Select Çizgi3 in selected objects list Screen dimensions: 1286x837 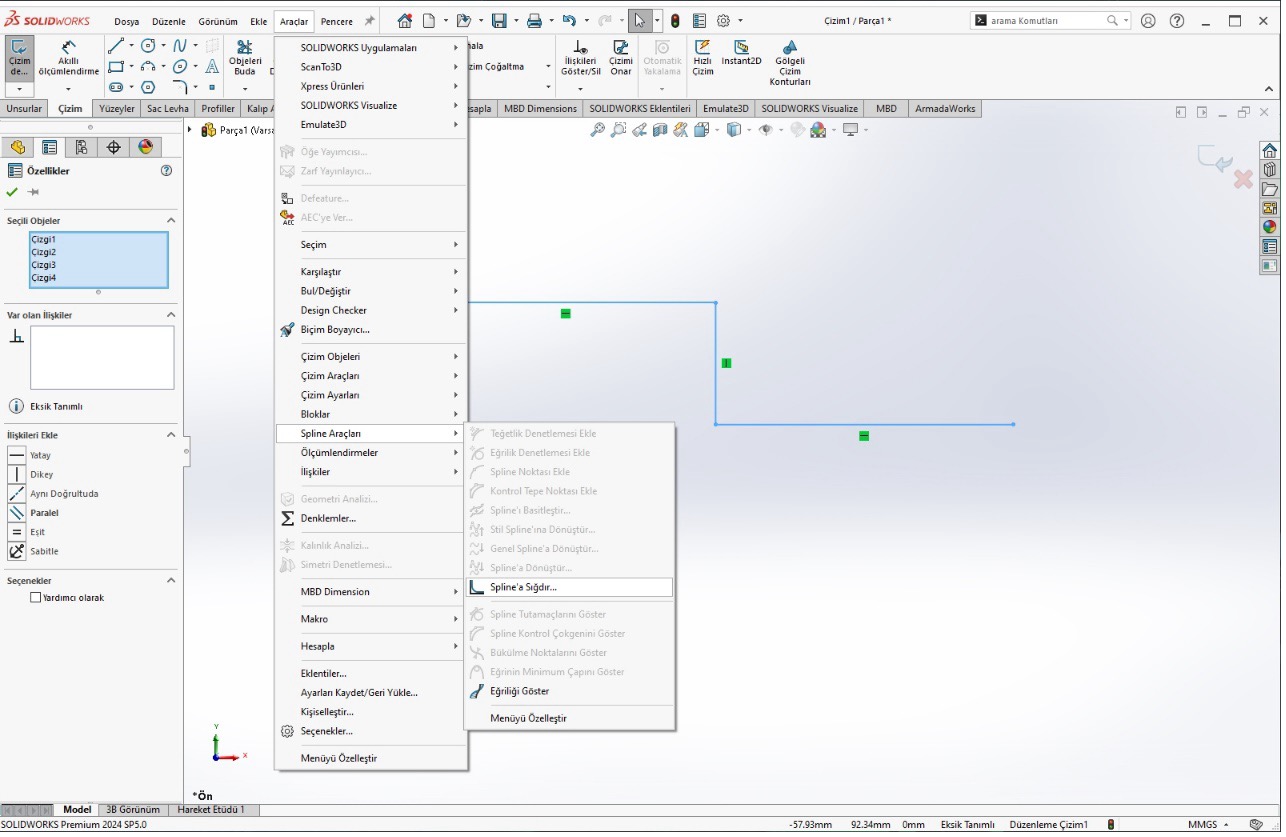click(x=44, y=265)
